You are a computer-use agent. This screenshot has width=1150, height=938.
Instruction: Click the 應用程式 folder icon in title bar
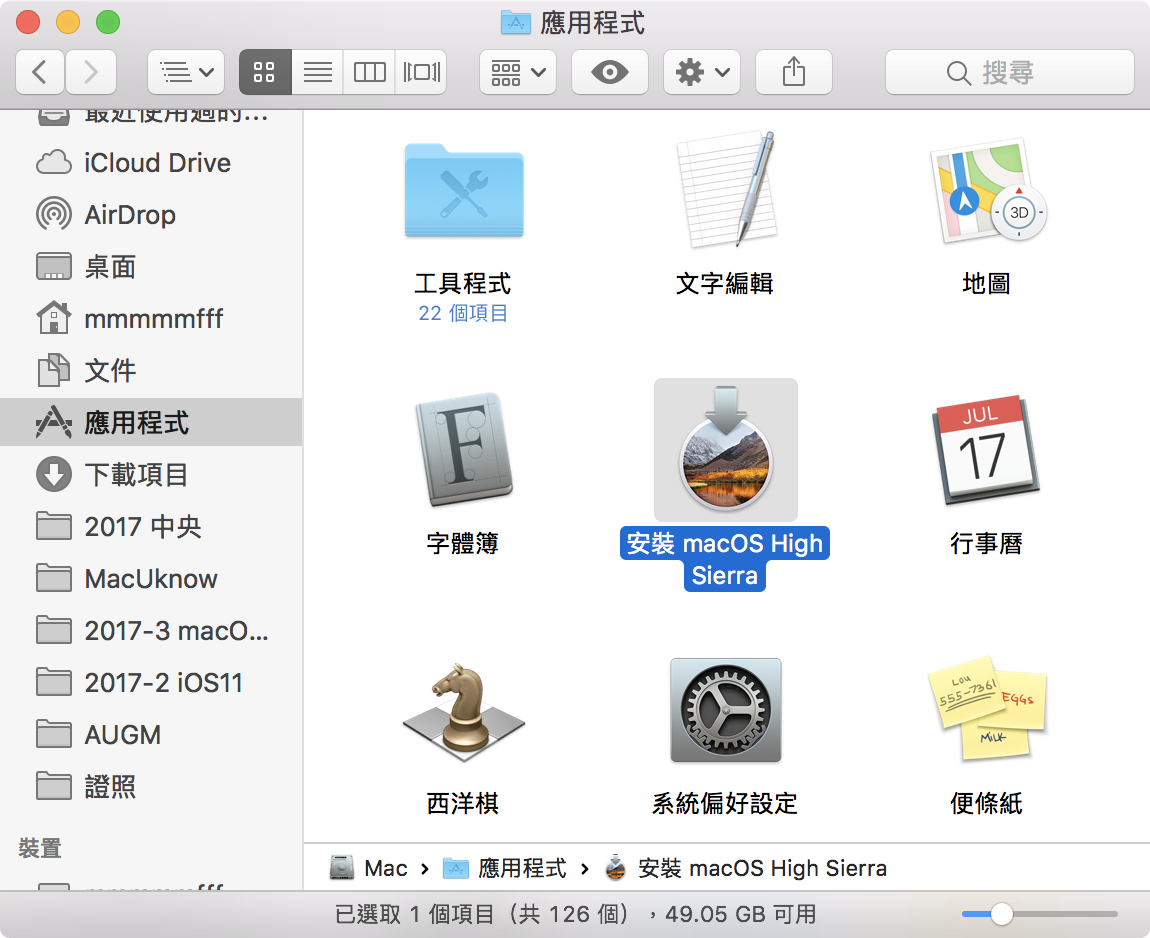516,23
